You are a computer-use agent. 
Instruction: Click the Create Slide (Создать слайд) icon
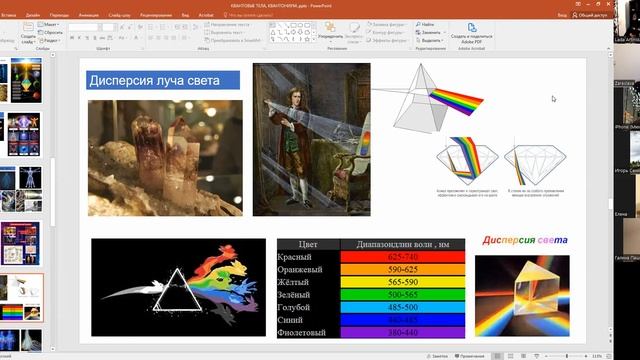click(28, 27)
